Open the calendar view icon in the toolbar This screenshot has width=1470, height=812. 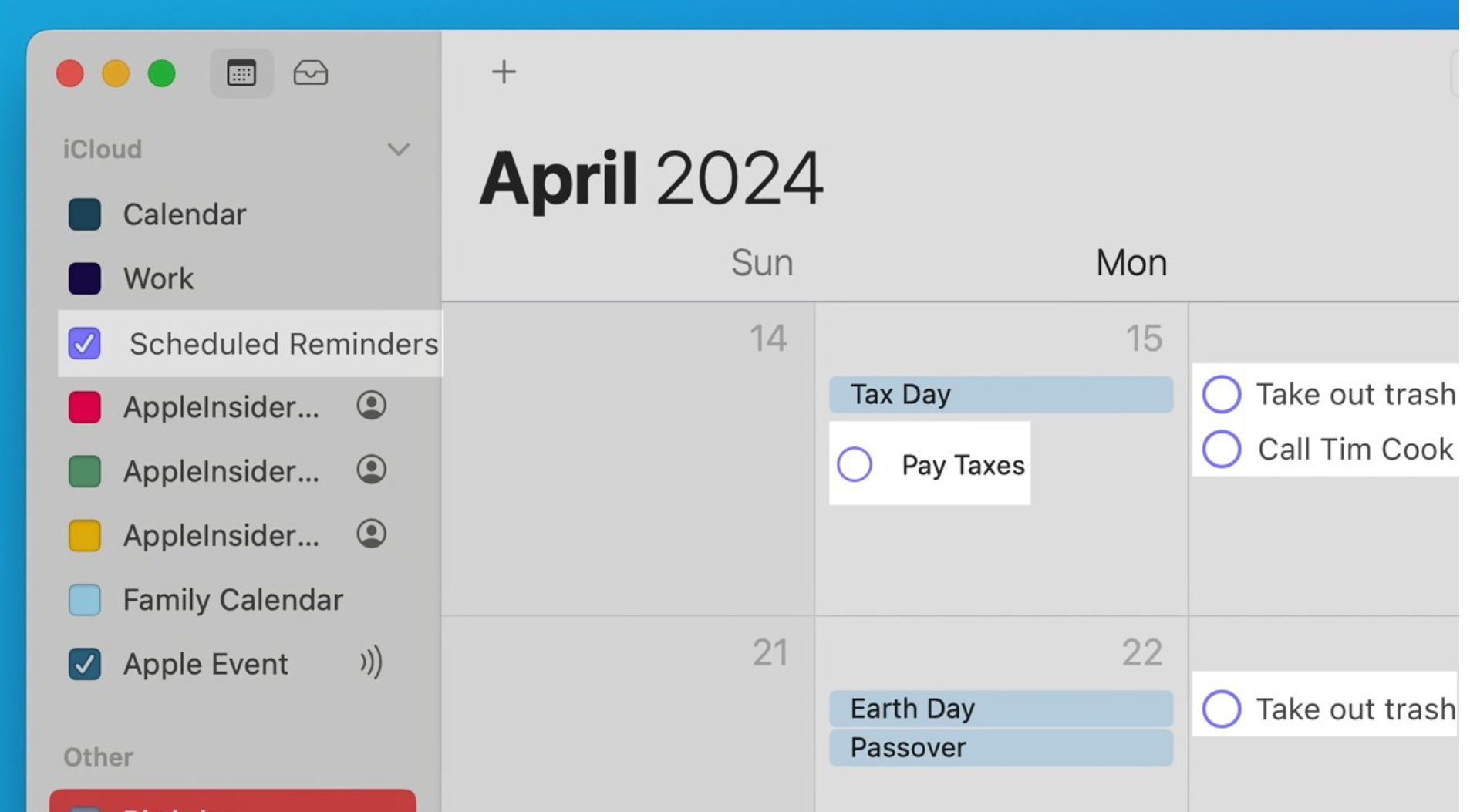[241, 73]
